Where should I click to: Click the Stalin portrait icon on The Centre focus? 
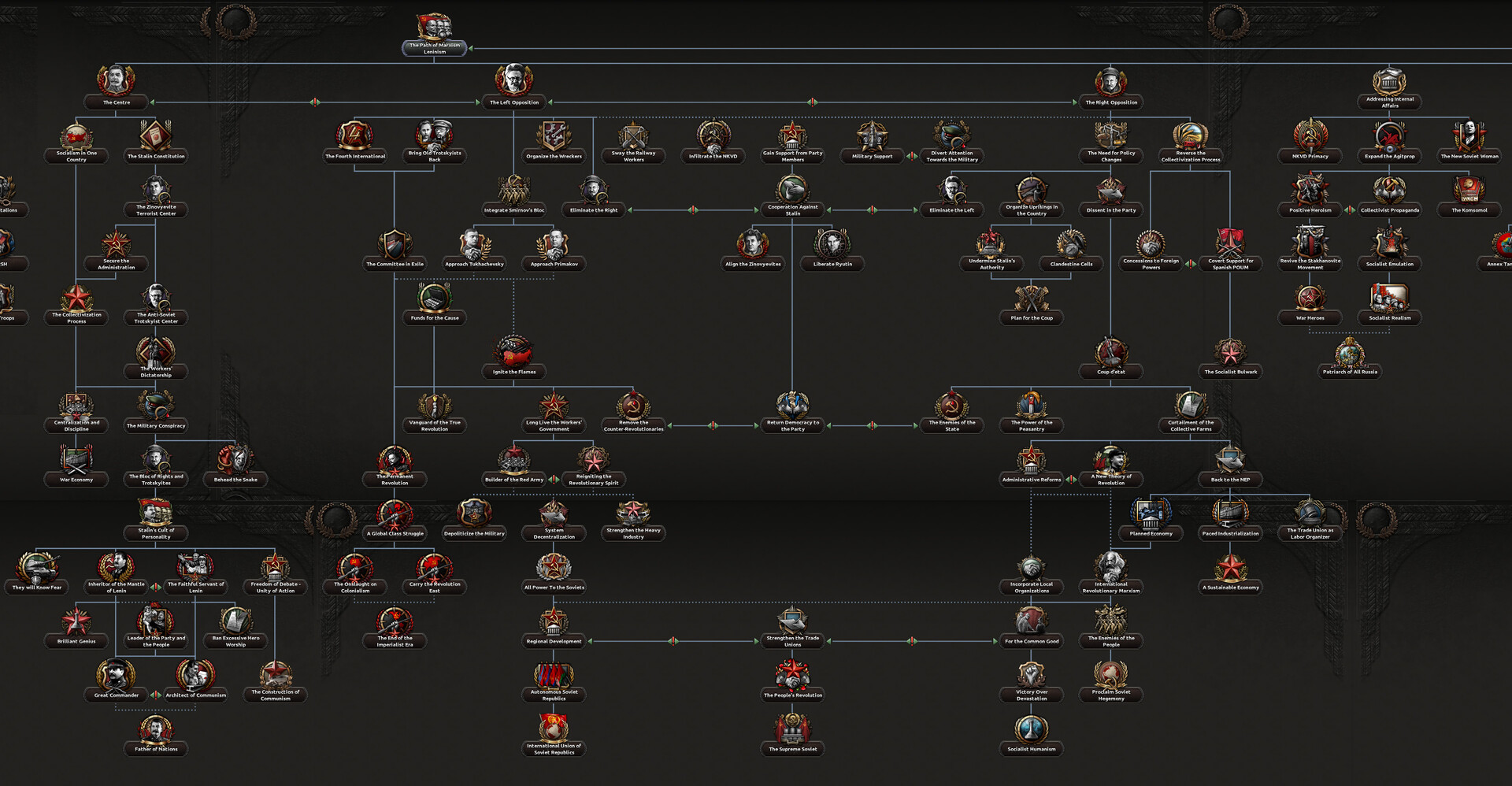tap(116, 80)
